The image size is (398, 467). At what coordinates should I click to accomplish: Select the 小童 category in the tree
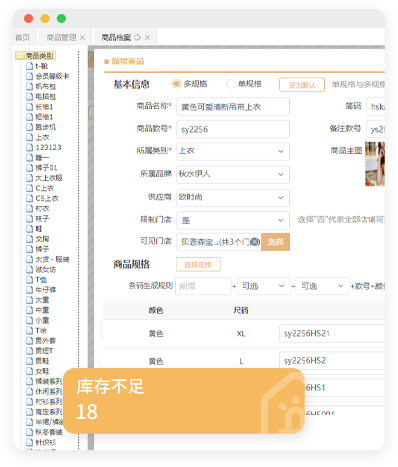(42, 320)
